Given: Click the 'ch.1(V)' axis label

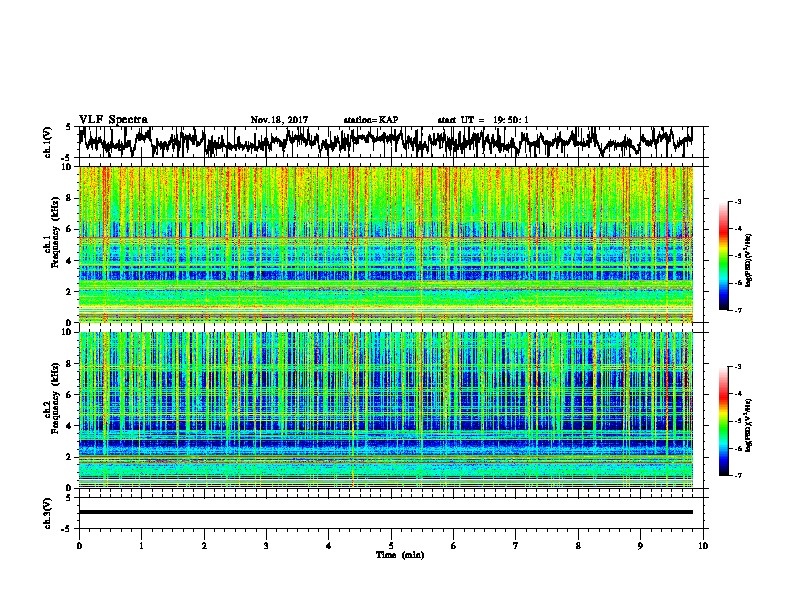Looking at the screenshot, I should (48, 142).
